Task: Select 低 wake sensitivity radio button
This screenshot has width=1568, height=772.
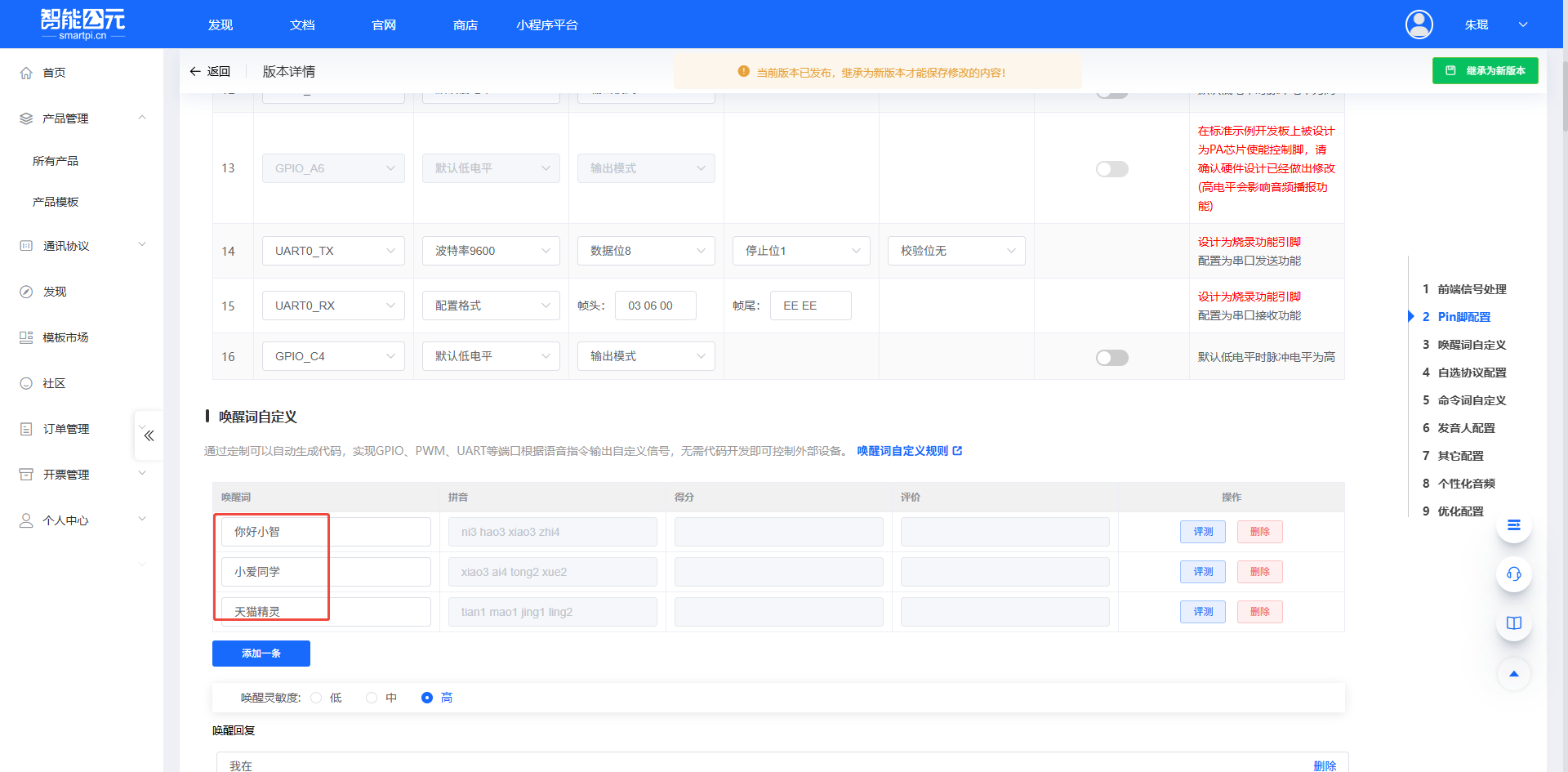Action: [316, 698]
